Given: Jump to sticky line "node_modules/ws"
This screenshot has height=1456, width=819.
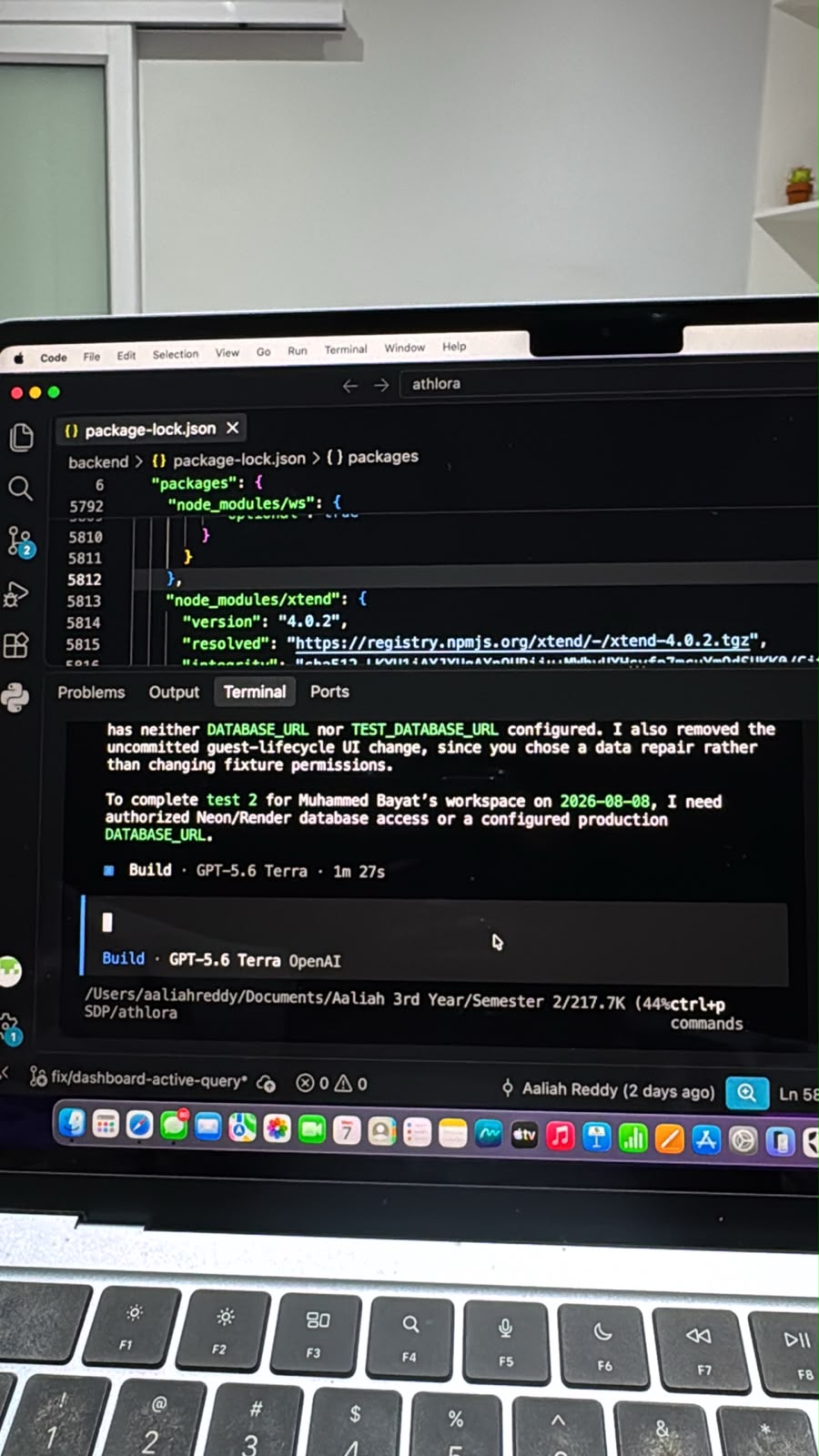Looking at the screenshot, I should click(255, 503).
